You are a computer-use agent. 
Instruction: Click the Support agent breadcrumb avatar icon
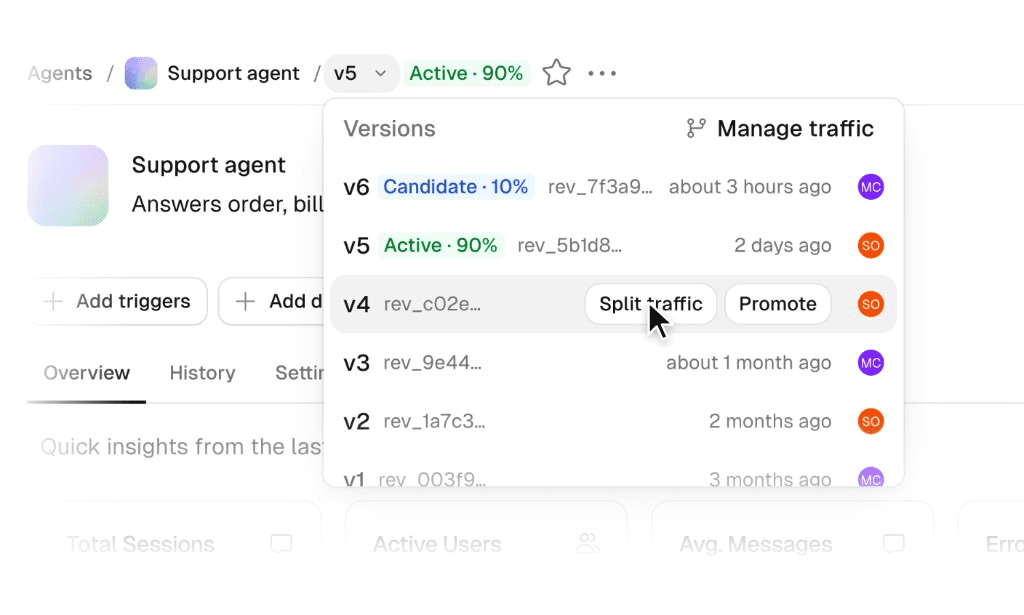tap(141, 73)
